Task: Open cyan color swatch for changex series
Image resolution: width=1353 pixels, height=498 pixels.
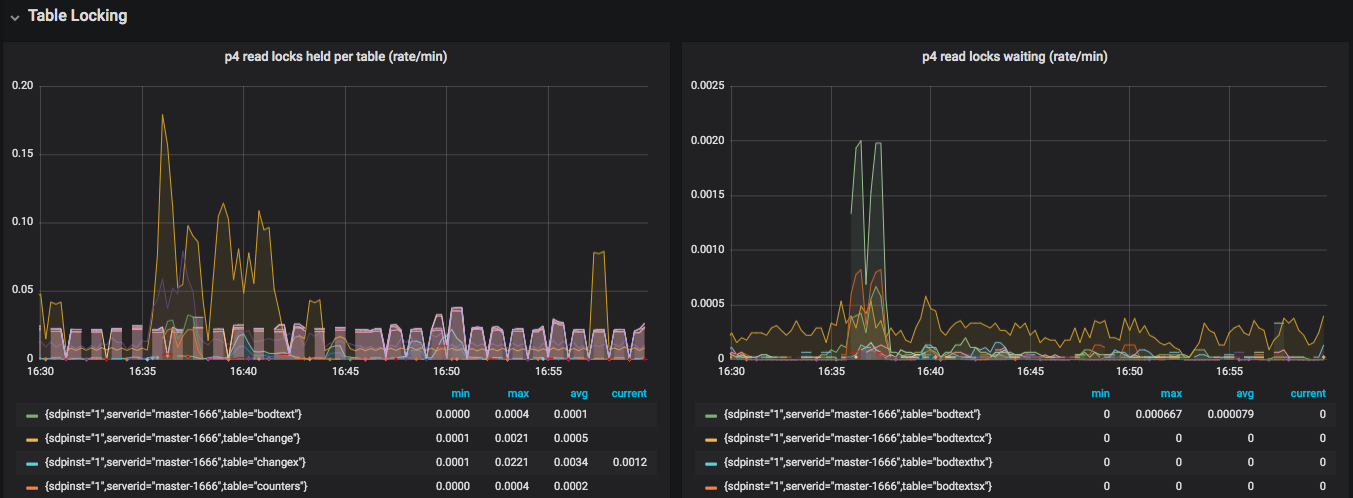Action: 32,463
